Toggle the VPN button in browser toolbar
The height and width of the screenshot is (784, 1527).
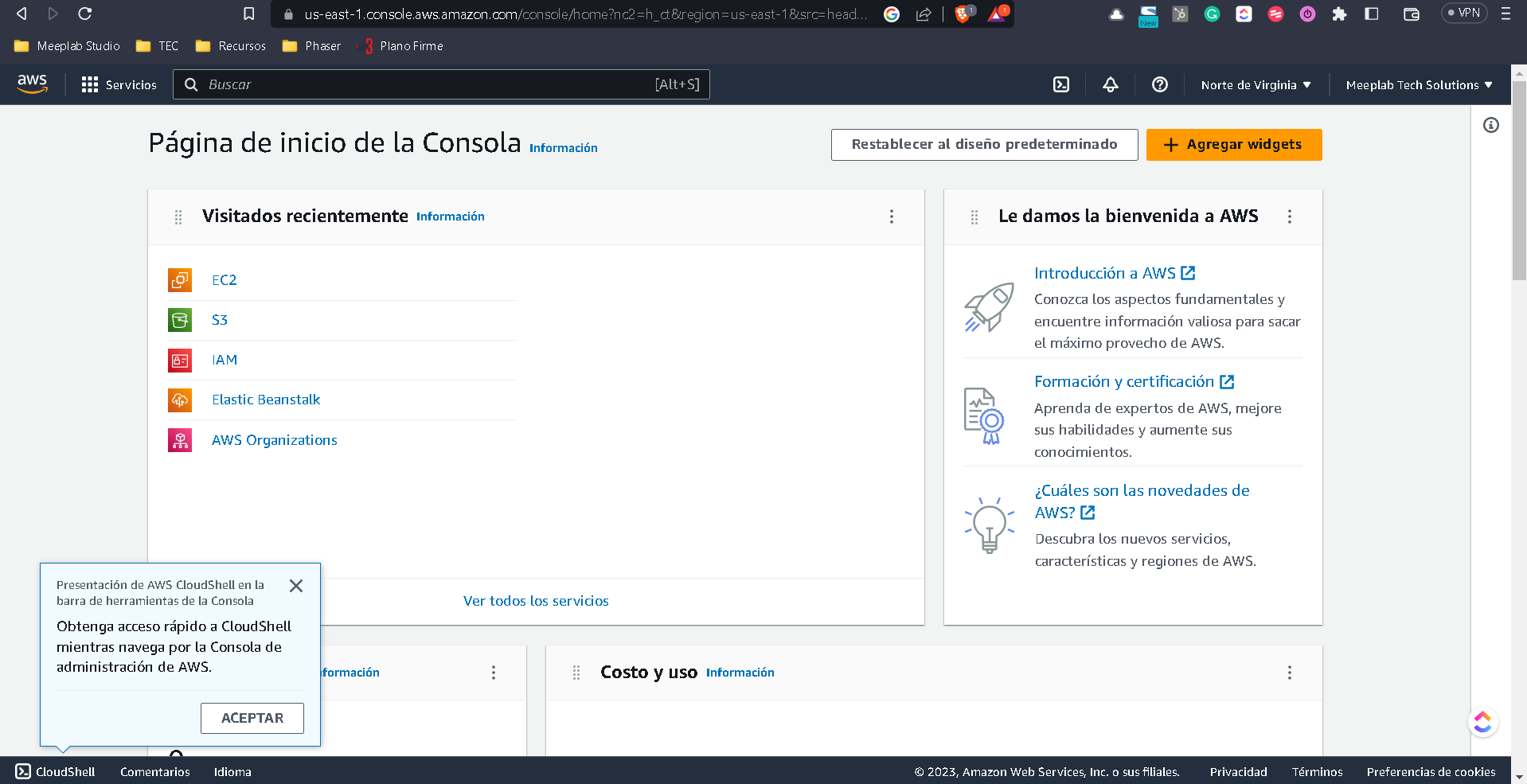coord(1464,14)
